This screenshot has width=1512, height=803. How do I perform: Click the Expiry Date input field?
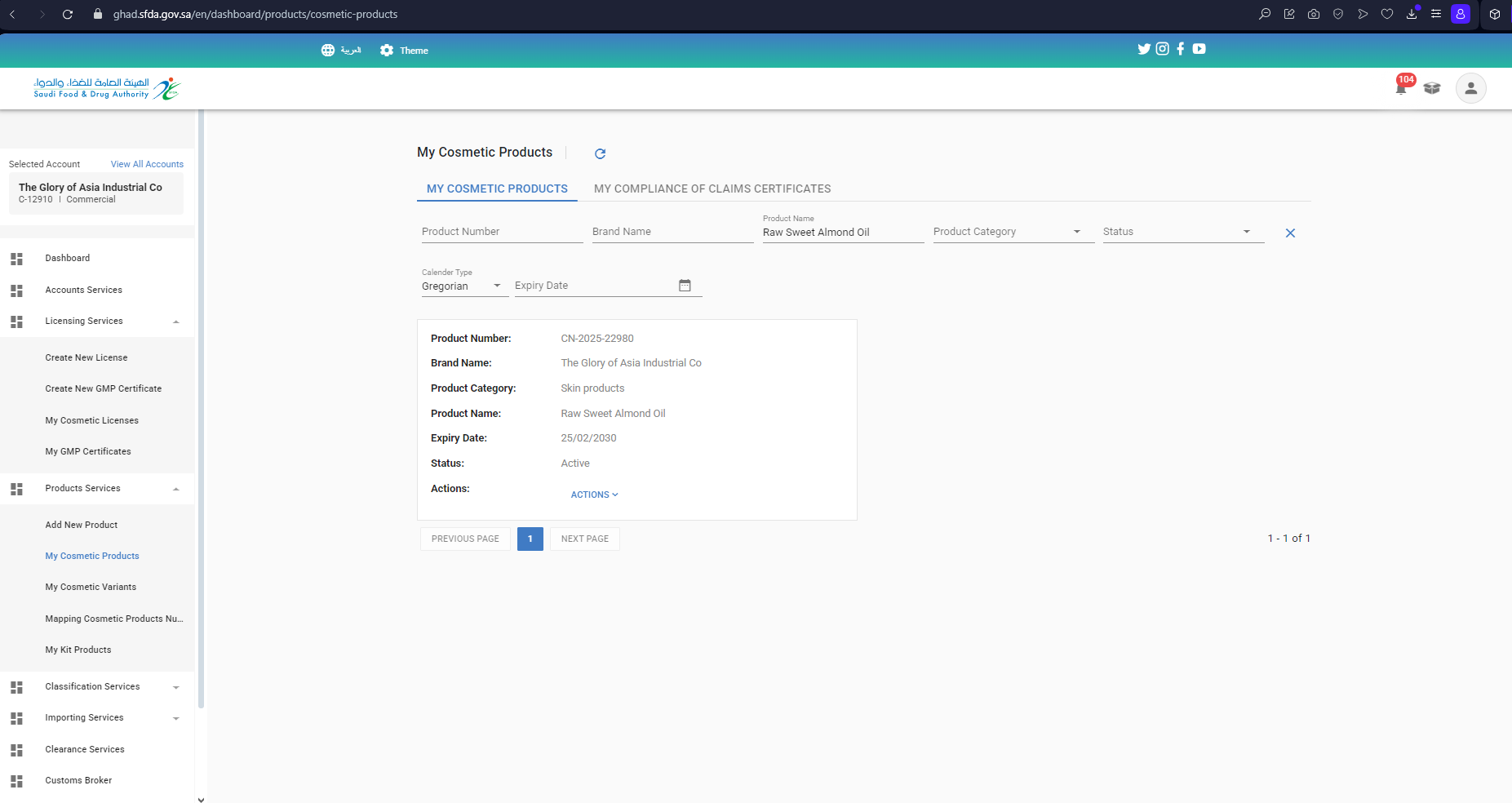(595, 286)
